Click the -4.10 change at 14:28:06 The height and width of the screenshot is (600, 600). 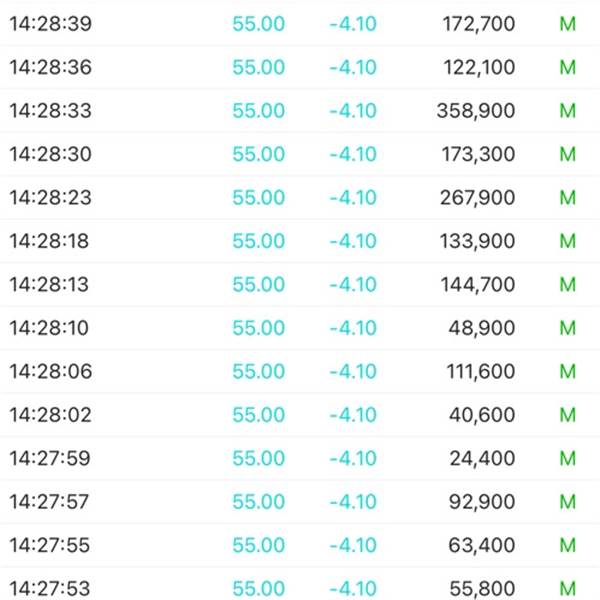point(353,371)
